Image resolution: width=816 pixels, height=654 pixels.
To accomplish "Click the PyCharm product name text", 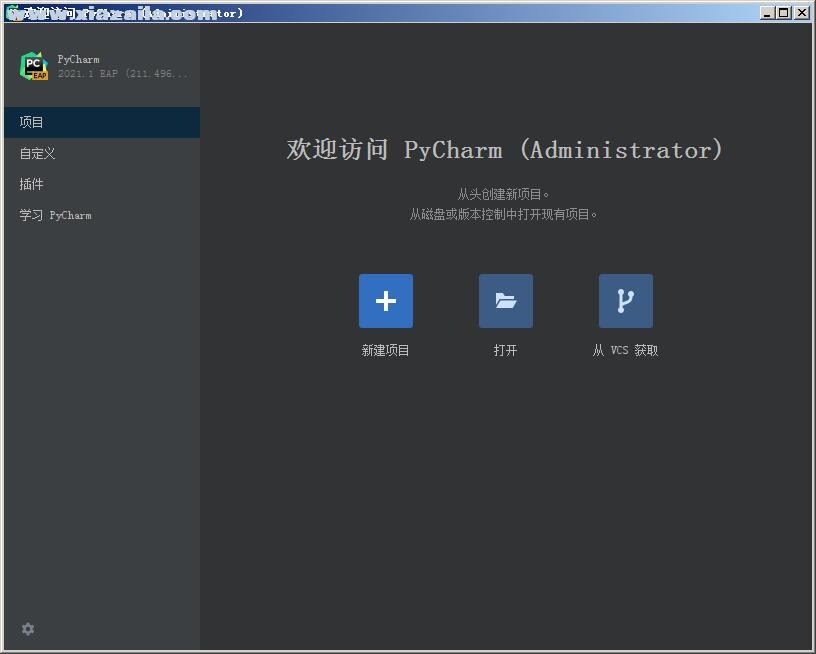I will tap(78, 59).
